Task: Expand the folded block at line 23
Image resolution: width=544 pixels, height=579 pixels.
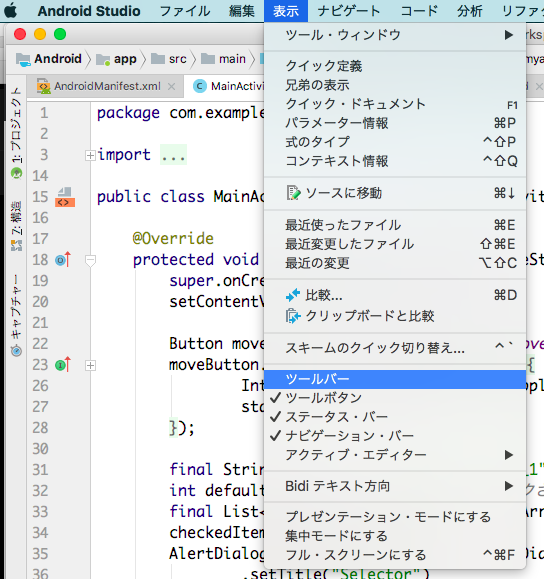Action: [x=90, y=366]
